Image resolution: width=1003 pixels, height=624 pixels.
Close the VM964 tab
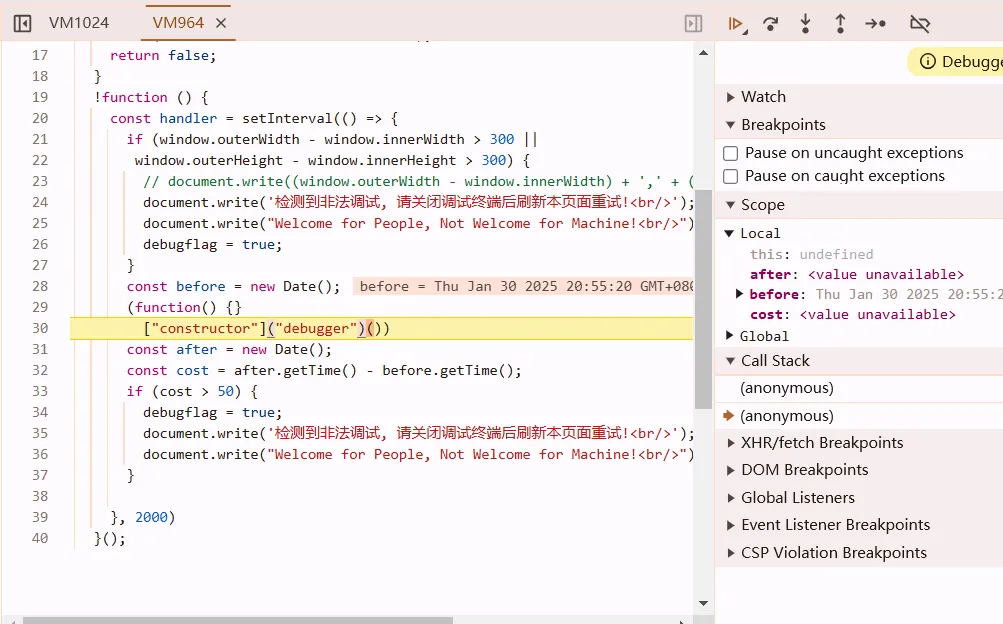221,23
